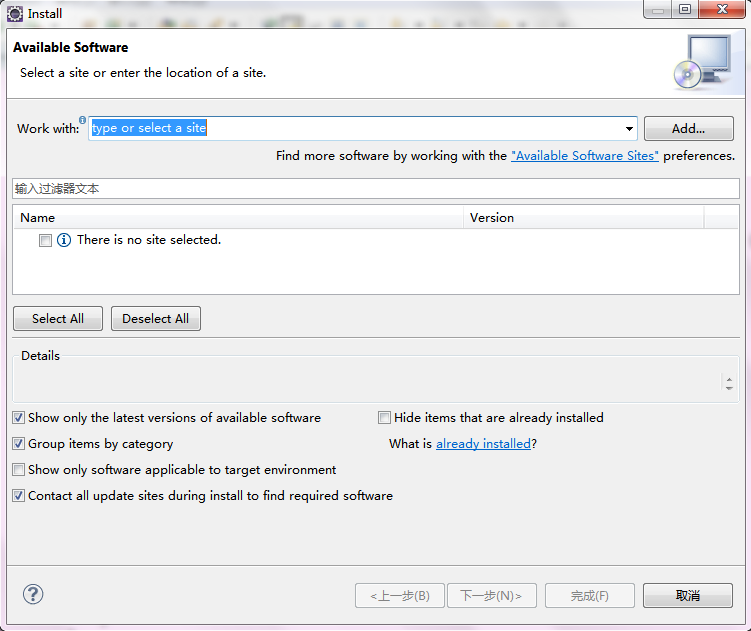
Task: Click Details scroll down arrow
Action: (729, 388)
